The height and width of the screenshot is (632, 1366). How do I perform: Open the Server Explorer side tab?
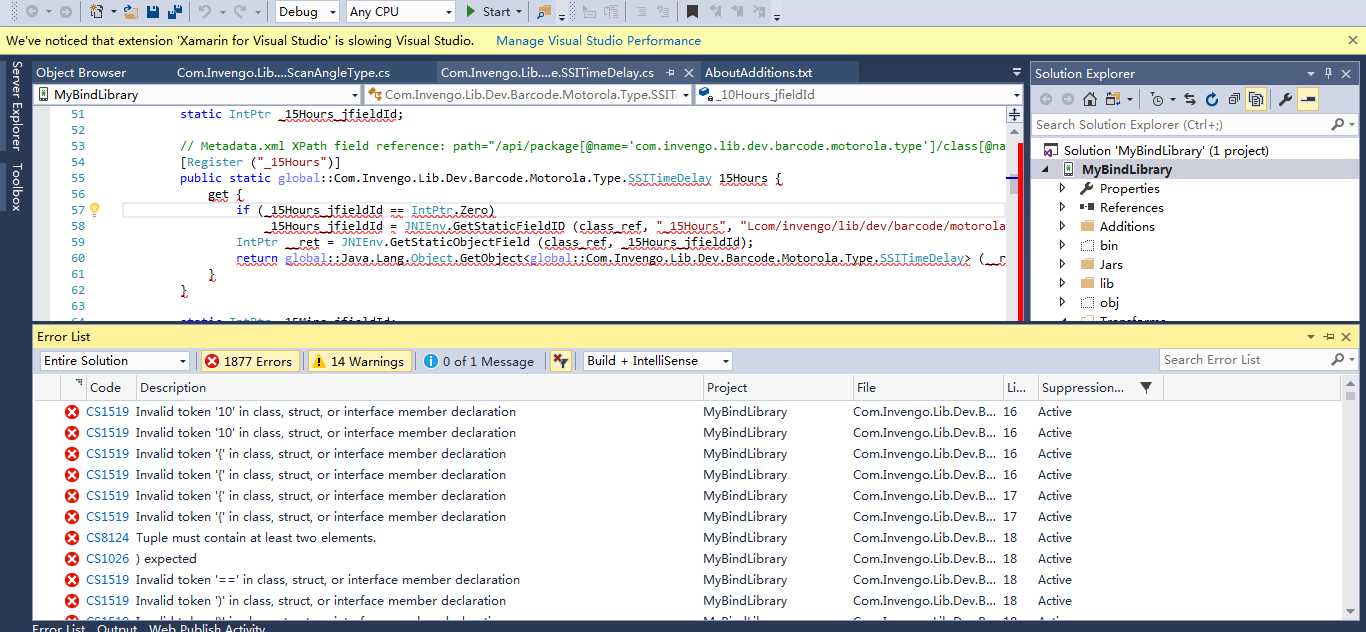coord(16,106)
